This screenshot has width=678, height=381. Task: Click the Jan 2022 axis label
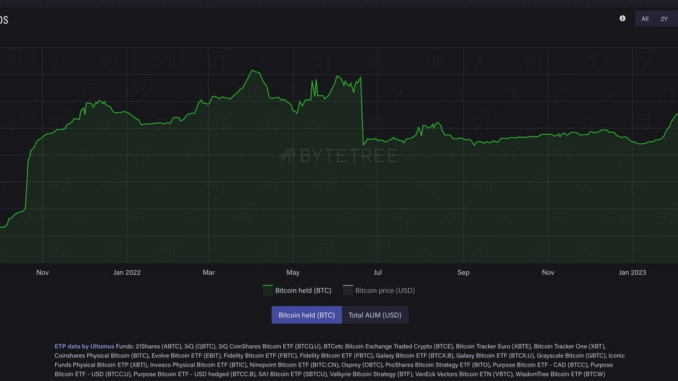click(x=127, y=272)
